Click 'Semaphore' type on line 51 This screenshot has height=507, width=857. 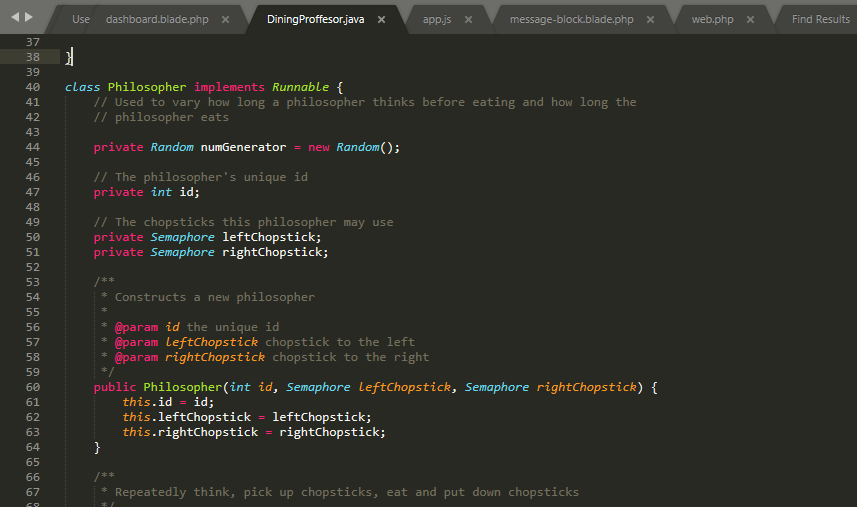click(183, 252)
